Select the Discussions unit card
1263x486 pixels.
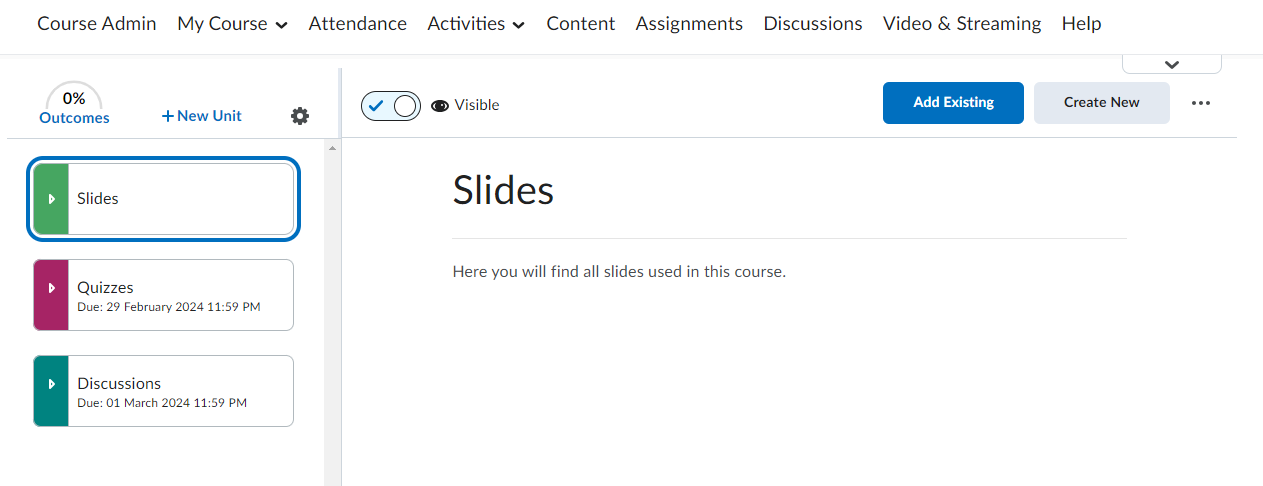180,391
